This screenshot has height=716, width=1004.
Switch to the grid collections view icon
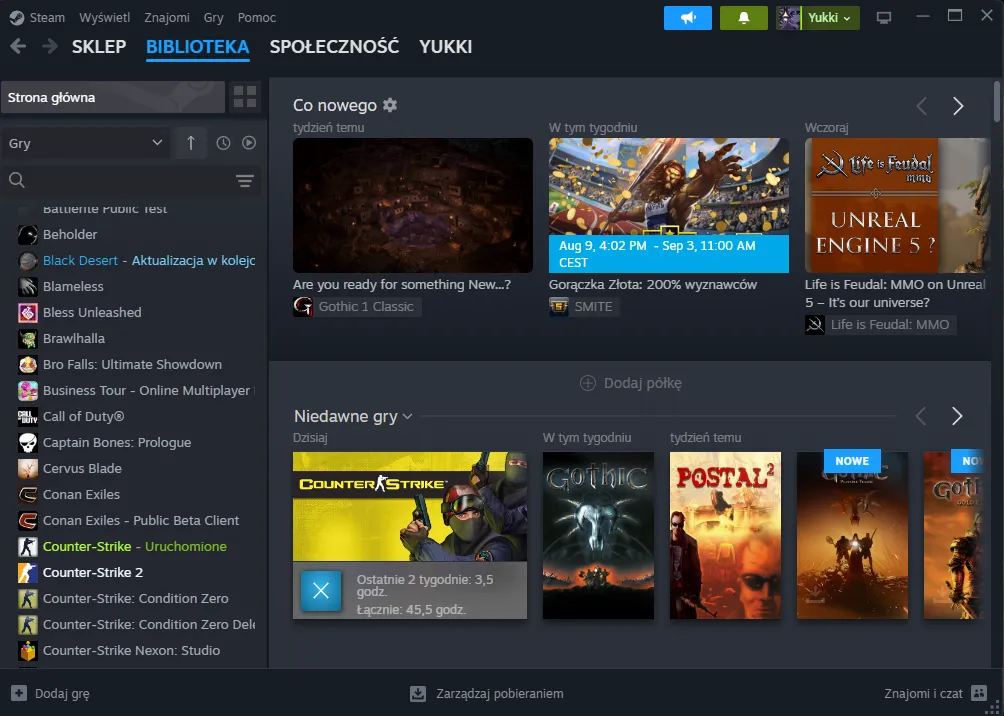click(244, 97)
